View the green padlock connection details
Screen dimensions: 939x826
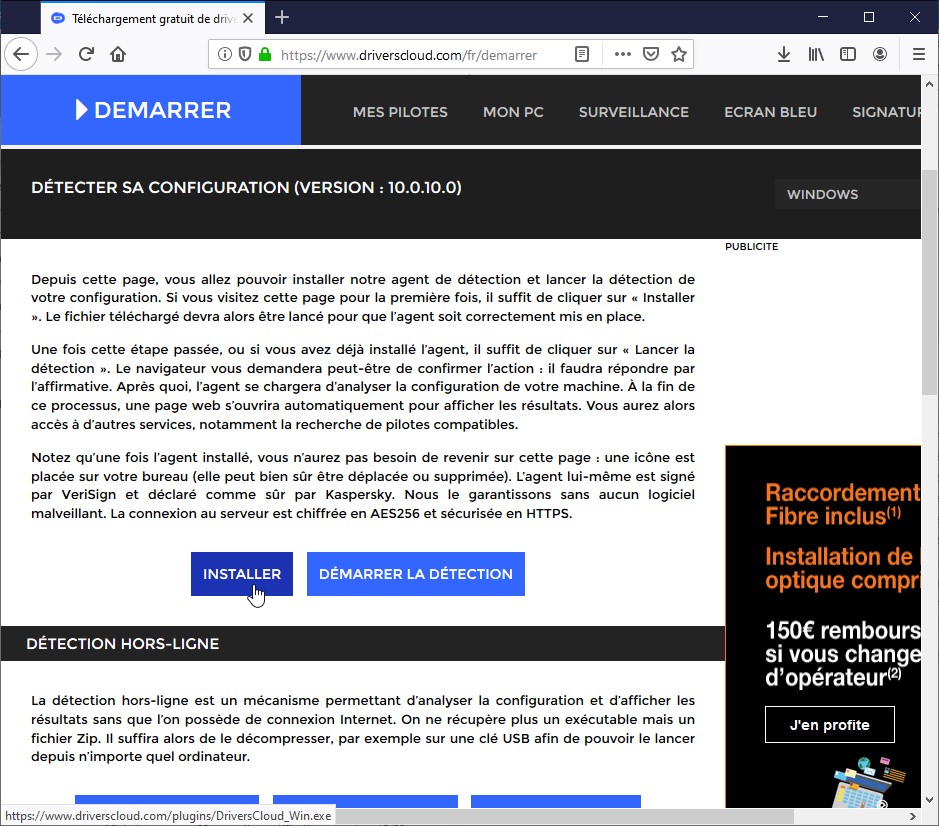(265, 55)
